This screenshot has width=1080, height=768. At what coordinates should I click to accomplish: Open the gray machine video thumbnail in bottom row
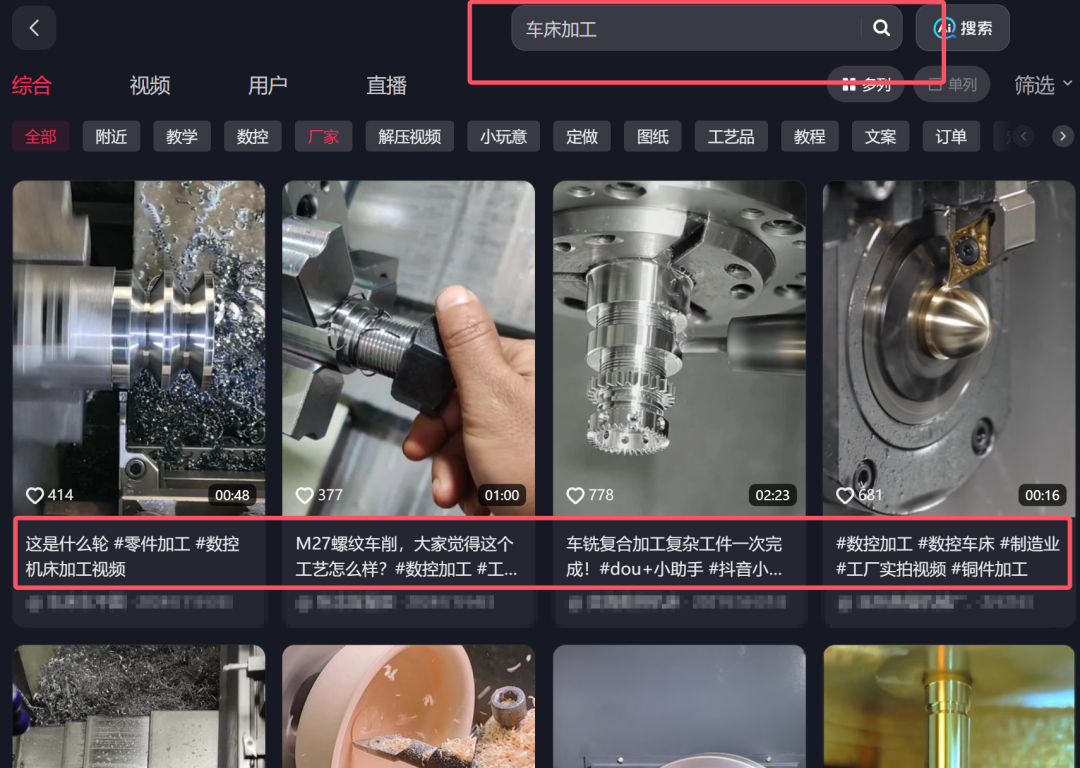click(679, 707)
